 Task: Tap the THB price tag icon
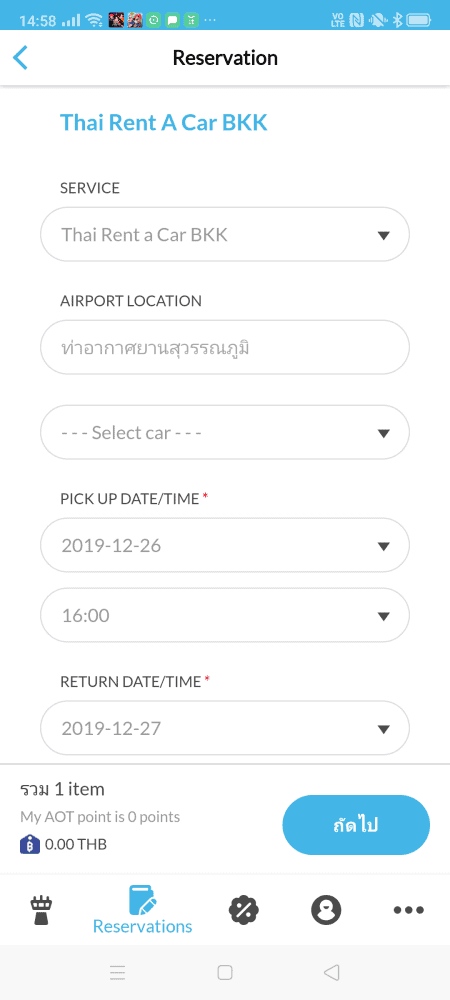(x=30, y=844)
